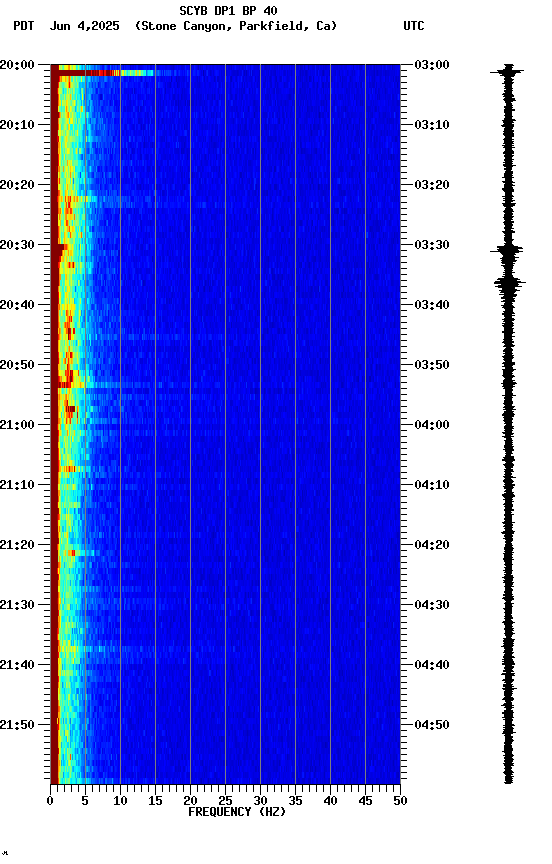Click the PDT time label '21:30'
The width and height of the screenshot is (552, 864).
pyautogui.click(x=17, y=605)
